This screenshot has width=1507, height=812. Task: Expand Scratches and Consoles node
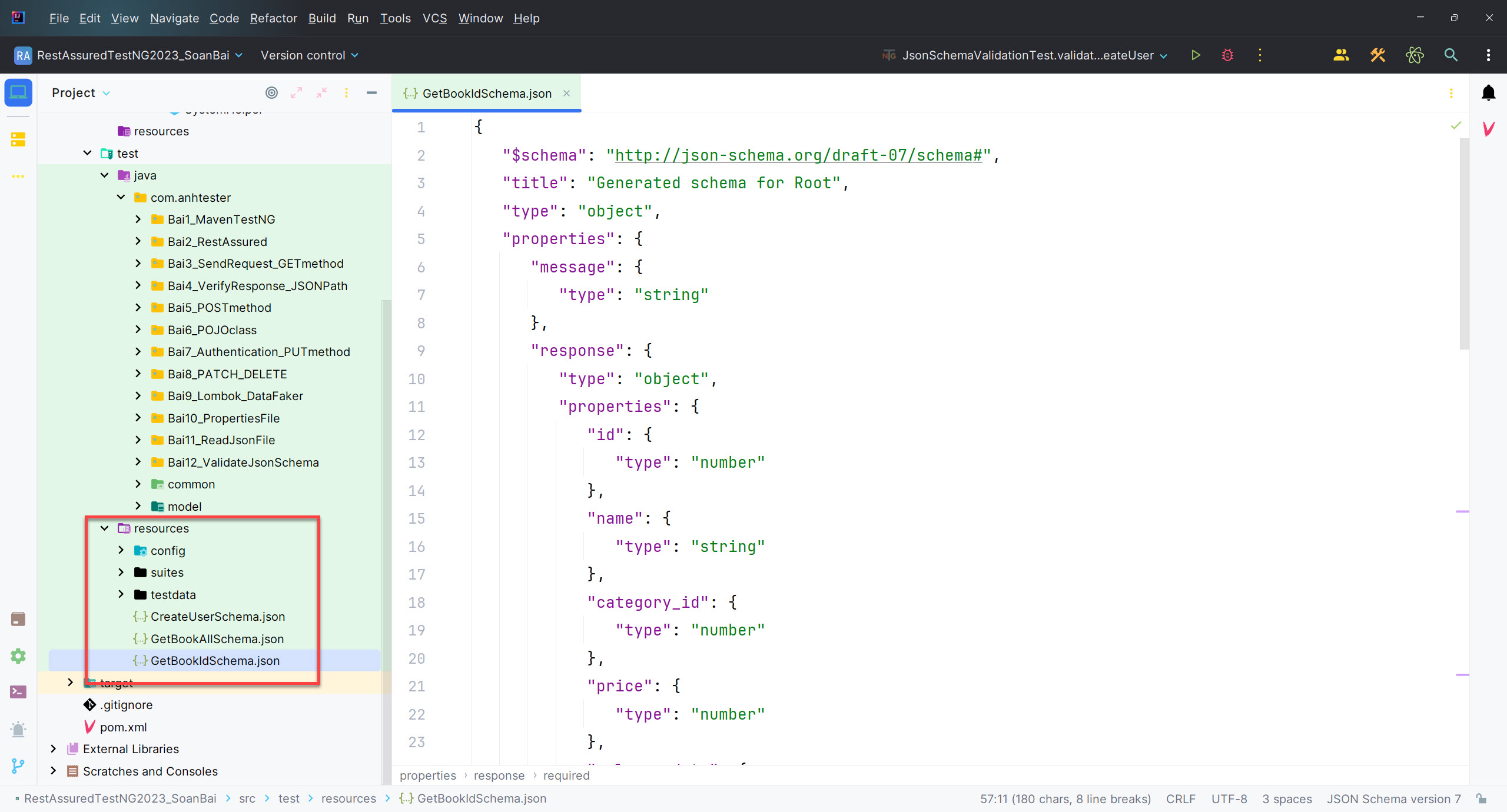coord(53,771)
